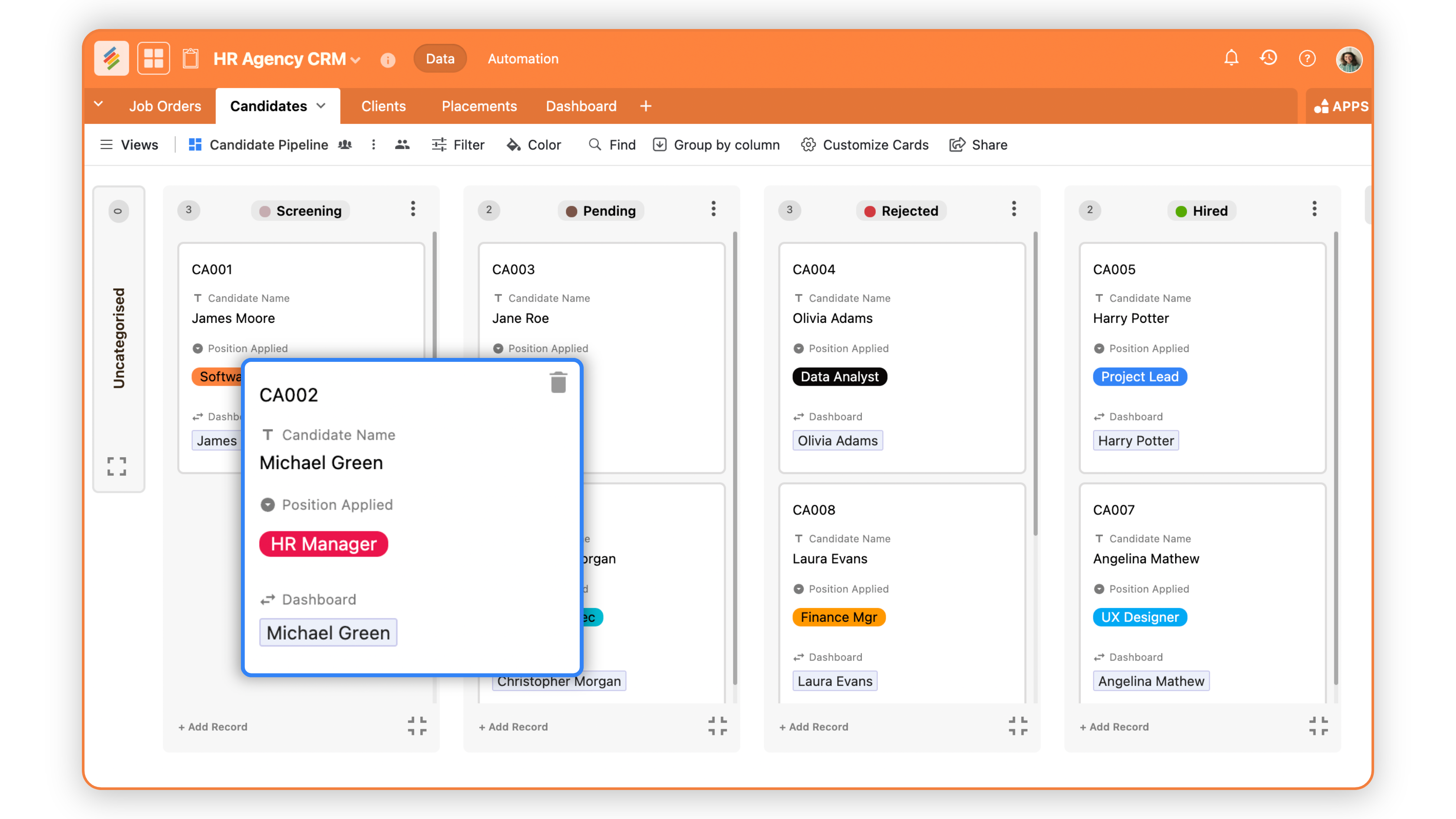Image resolution: width=1456 pixels, height=819 pixels.
Task: Switch to the Placements tab
Action: pos(479,106)
